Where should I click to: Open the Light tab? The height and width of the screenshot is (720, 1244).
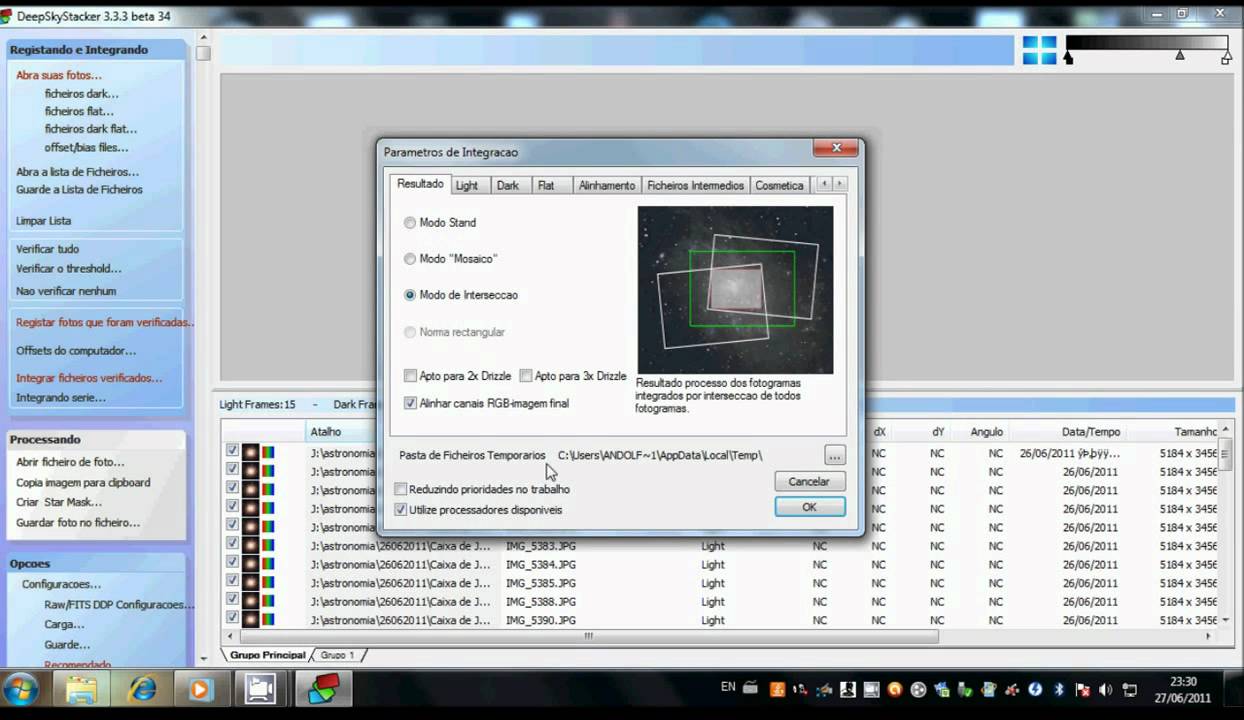point(467,185)
